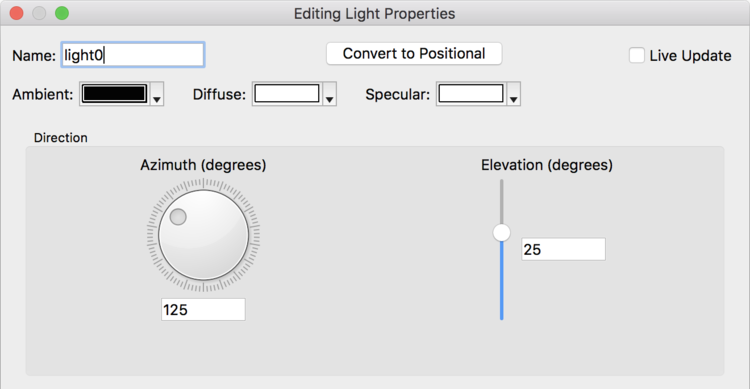Click the Editing Light Properties title bar

[375, 13]
